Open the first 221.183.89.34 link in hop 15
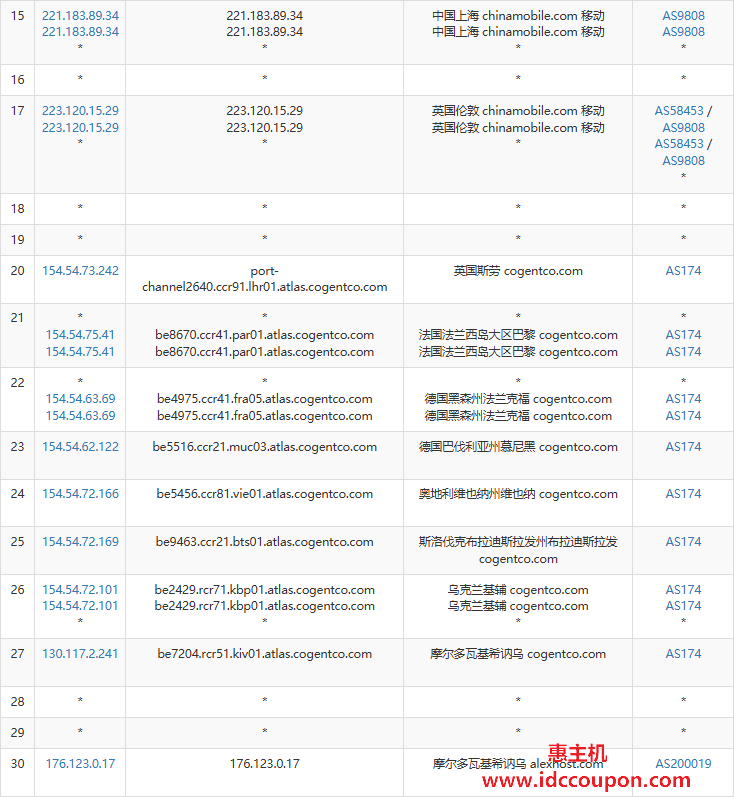734x798 pixels. 80,16
